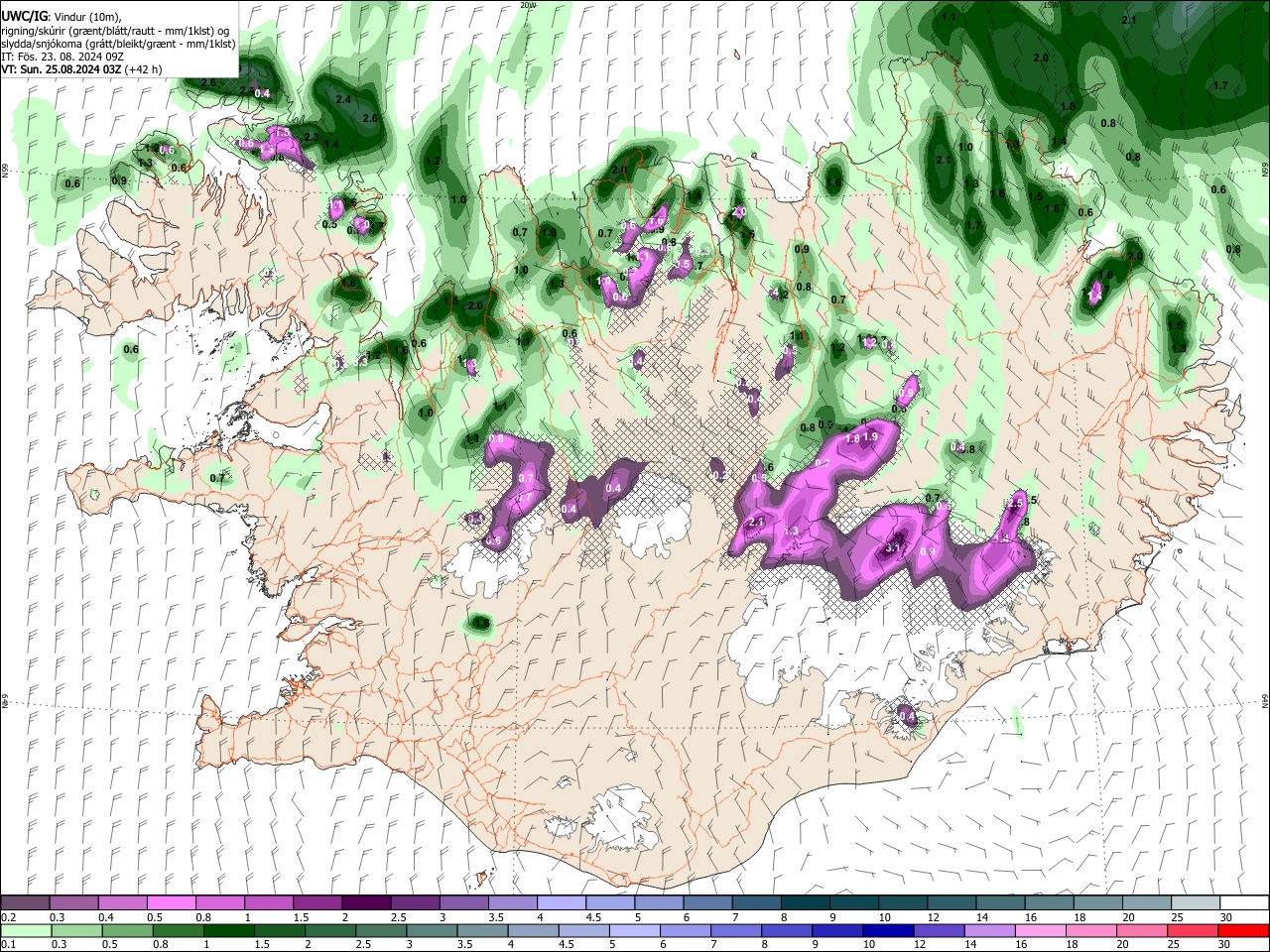The image size is (1270, 952).
Task: Pick the snow legend swatch between 0.5 and 0.8
Action: [x=171, y=903]
